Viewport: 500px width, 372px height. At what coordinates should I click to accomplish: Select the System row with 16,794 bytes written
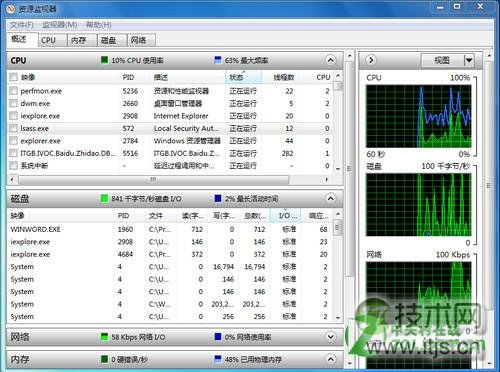(169, 267)
